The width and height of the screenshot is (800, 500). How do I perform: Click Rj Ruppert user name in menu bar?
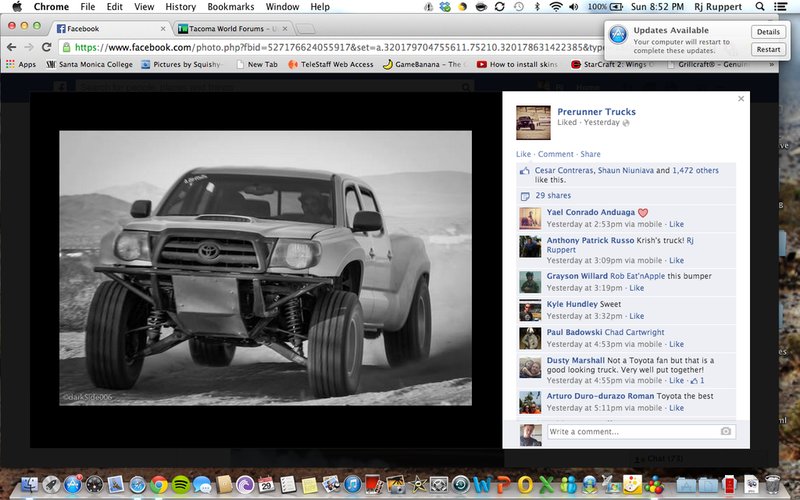pyautogui.click(x=718, y=7)
